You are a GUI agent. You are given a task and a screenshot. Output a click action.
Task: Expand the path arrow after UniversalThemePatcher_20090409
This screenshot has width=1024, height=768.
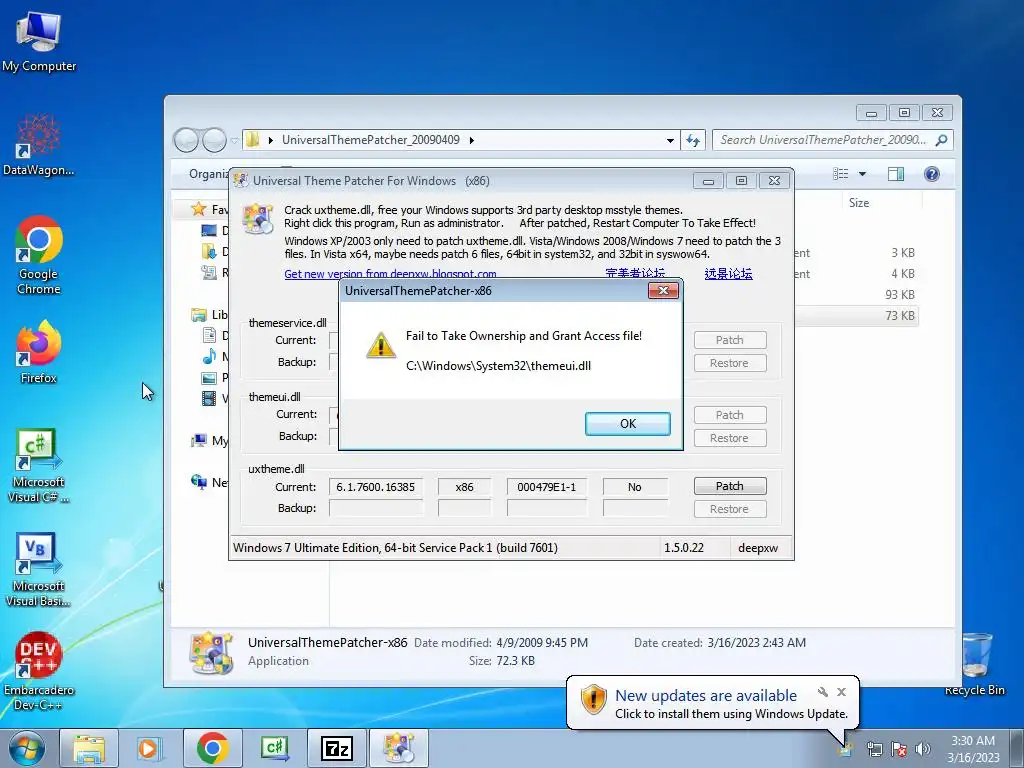coord(472,140)
